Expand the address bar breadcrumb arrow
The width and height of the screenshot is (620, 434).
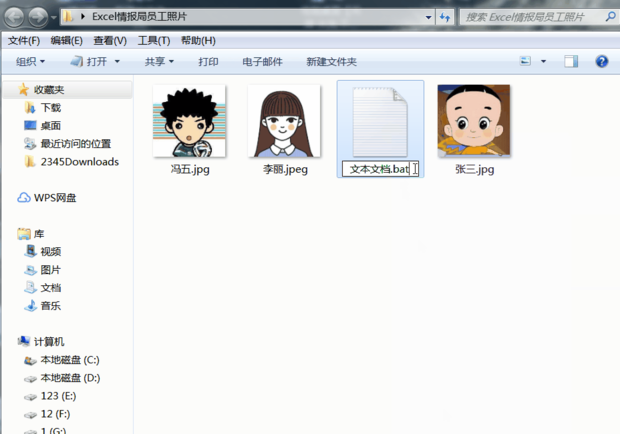[83, 17]
